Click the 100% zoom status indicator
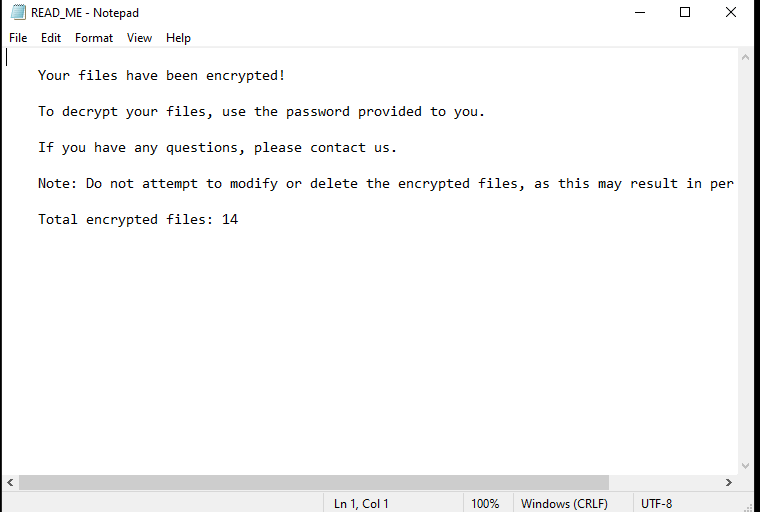 click(x=485, y=504)
